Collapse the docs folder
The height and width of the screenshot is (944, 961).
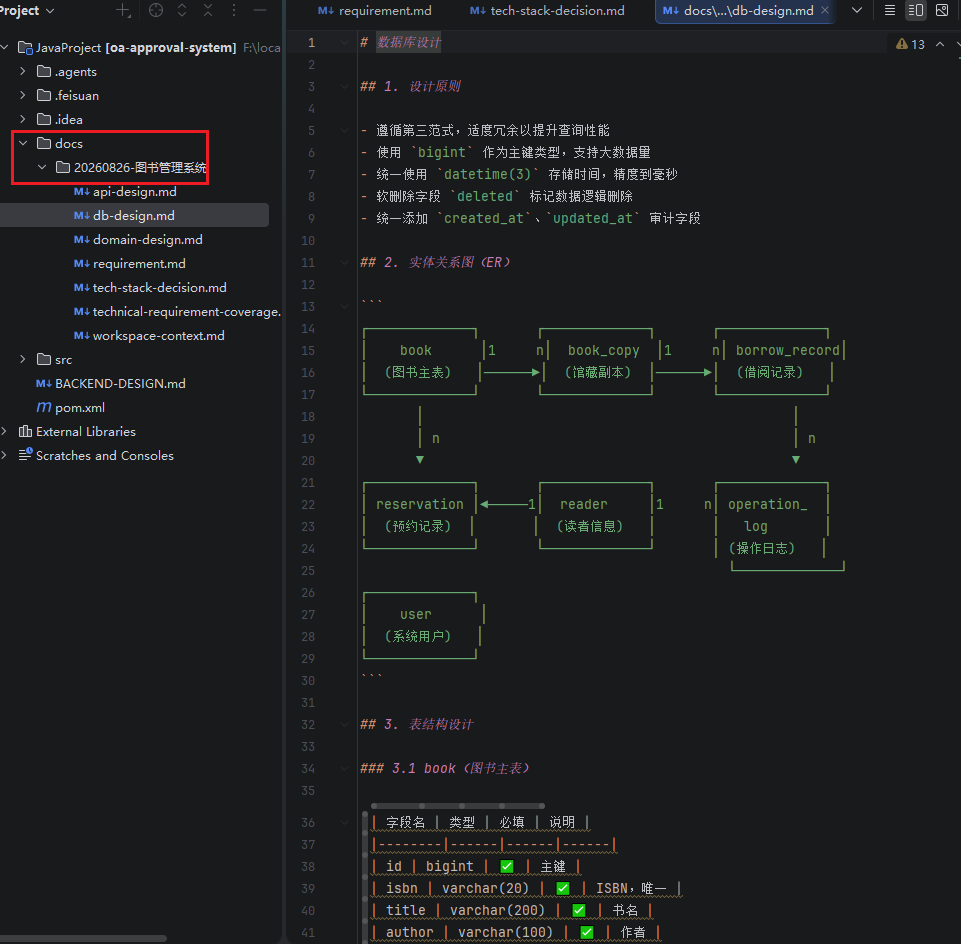click(x=23, y=143)
